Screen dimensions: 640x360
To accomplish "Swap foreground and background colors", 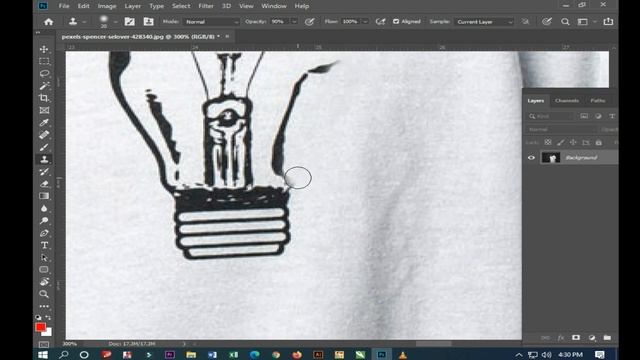I will 48,317.
